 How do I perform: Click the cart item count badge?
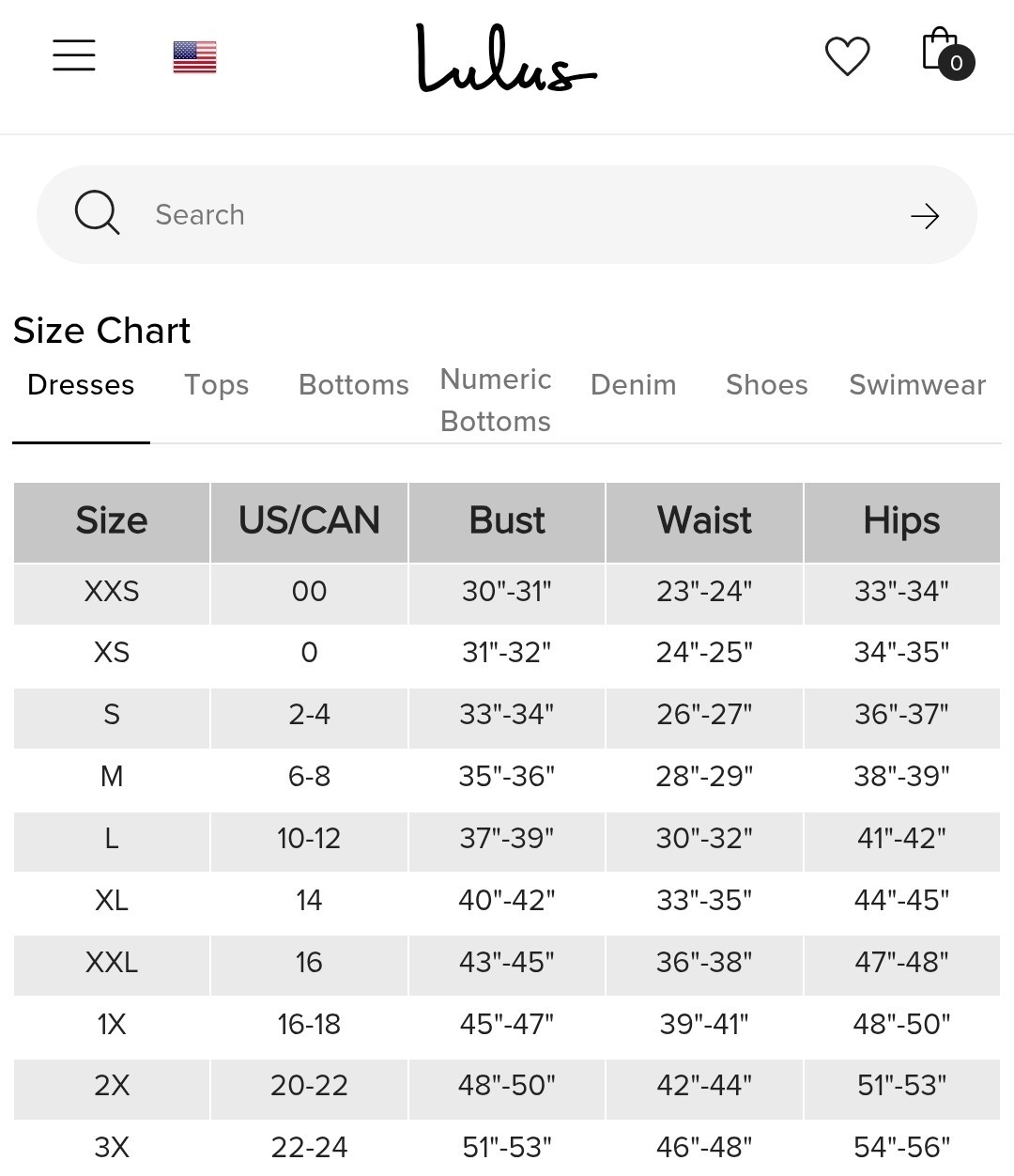pos(957,63)
